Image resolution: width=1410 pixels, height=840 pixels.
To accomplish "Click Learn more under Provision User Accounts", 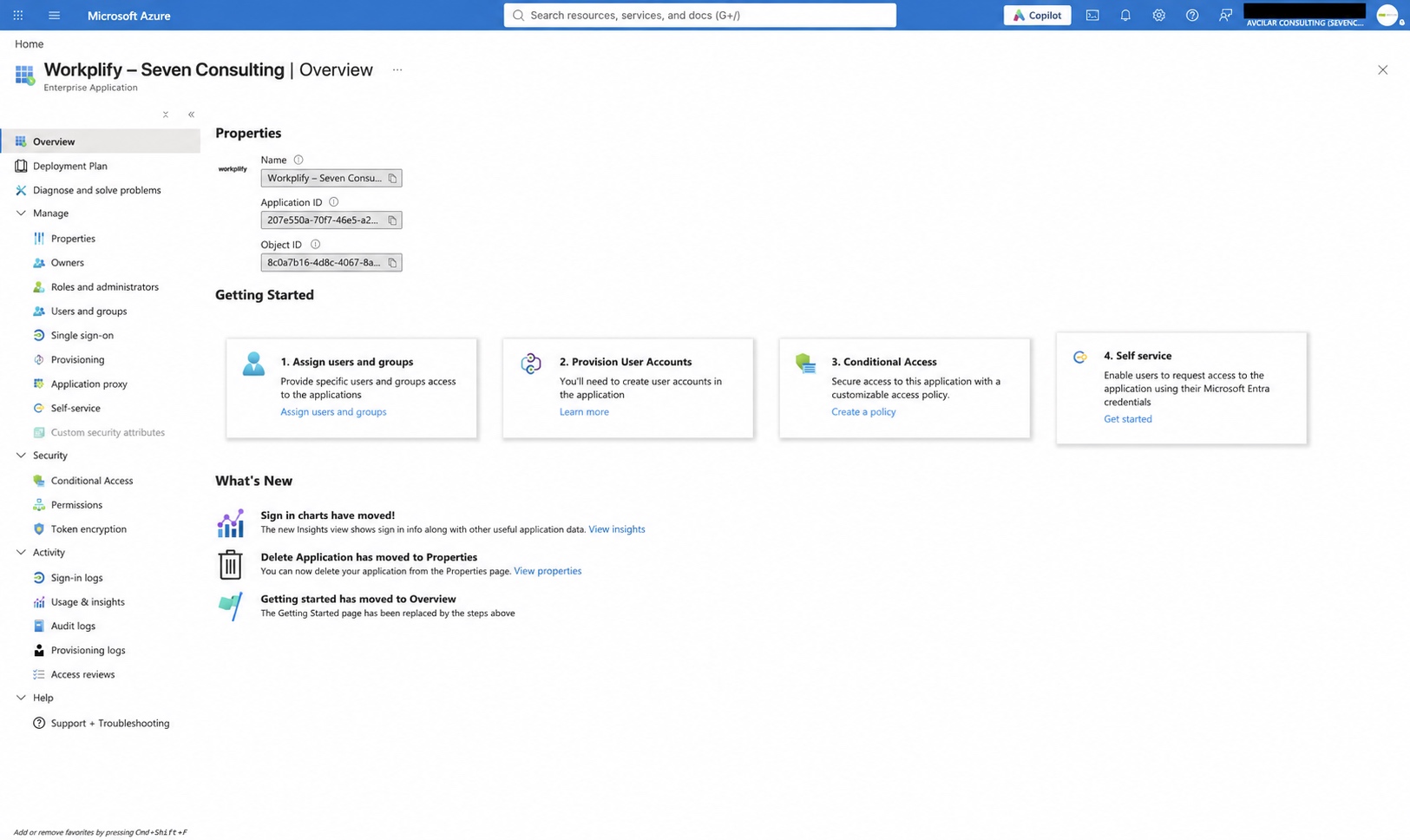I will point(584,412).
